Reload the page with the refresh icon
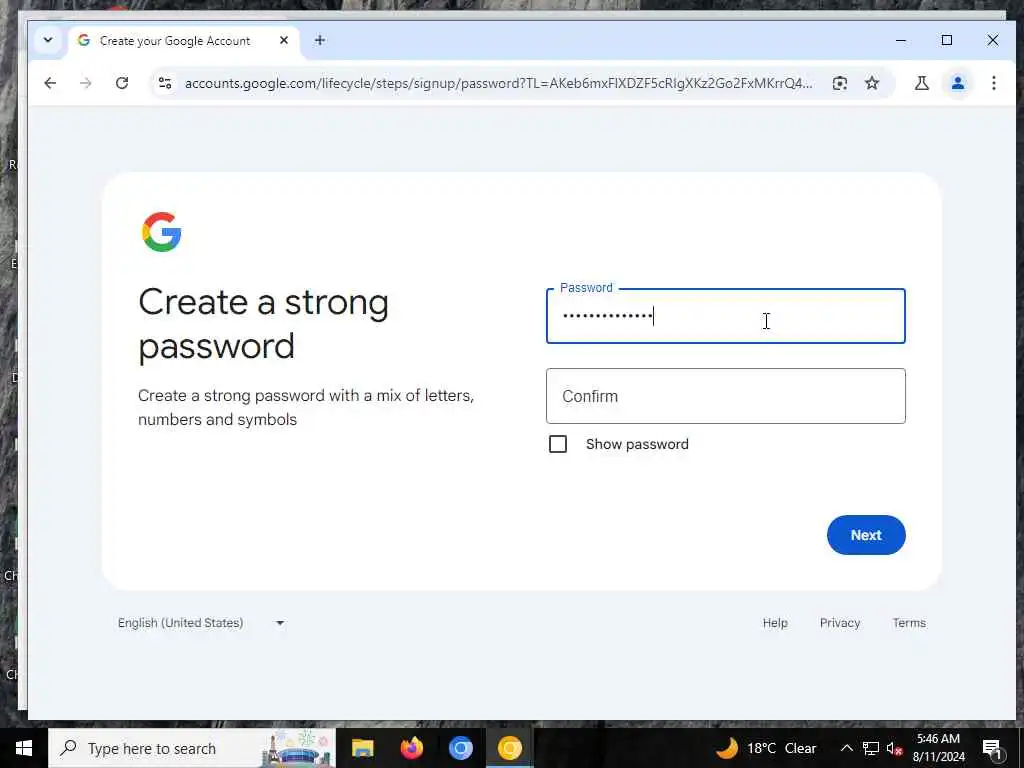1024x768 pixels. (x=122, y=83)
